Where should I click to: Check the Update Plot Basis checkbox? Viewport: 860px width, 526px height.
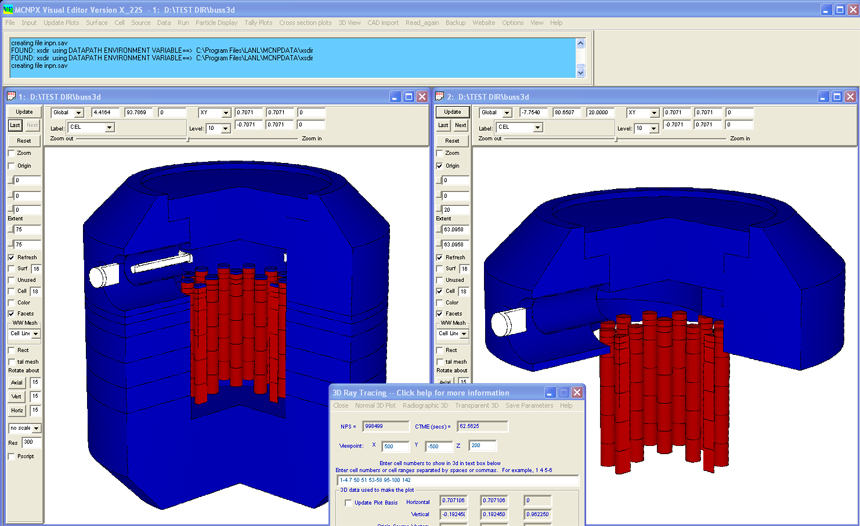pos(348,502)
